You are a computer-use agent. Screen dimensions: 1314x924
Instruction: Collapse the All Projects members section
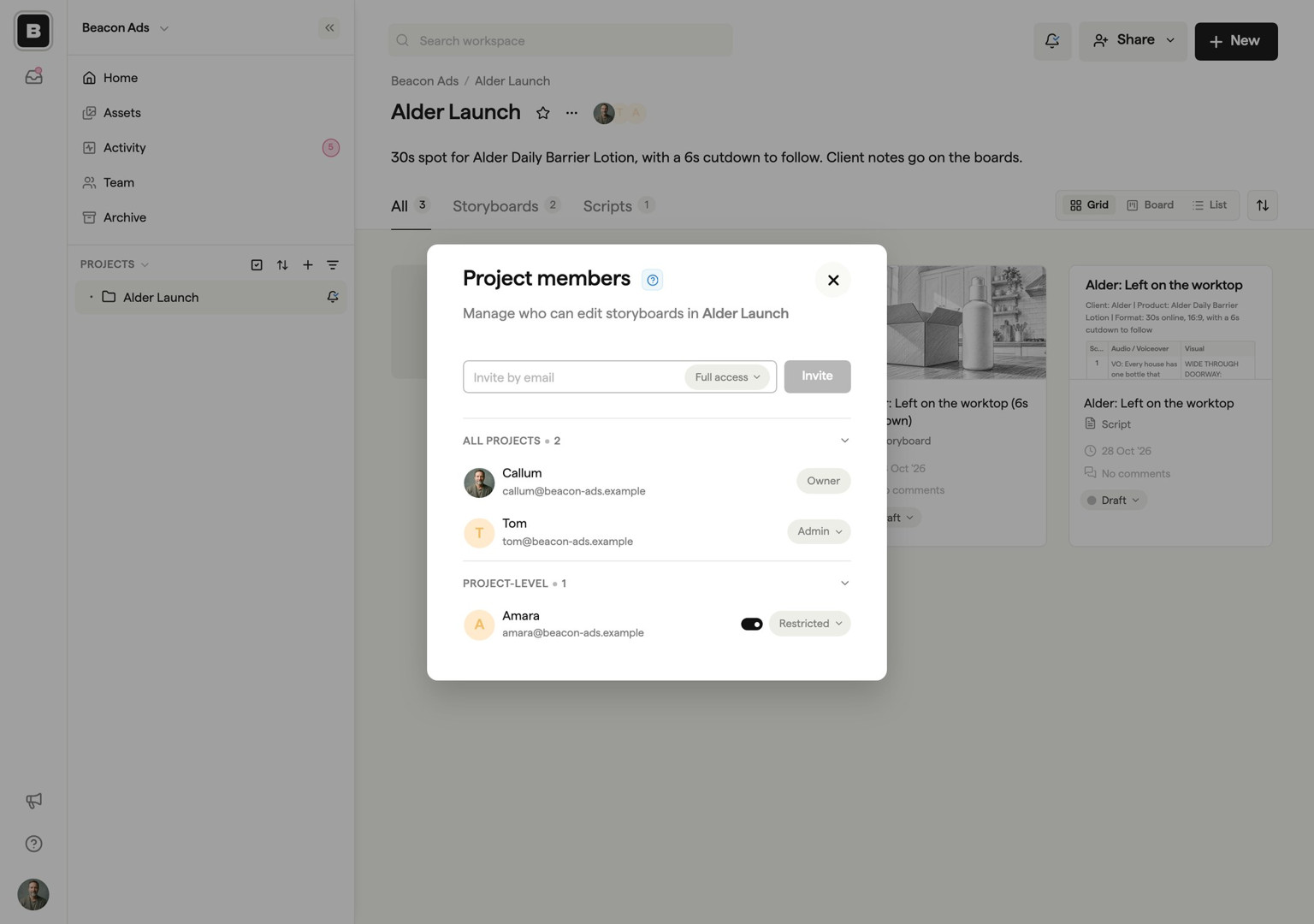click(844, 441)
